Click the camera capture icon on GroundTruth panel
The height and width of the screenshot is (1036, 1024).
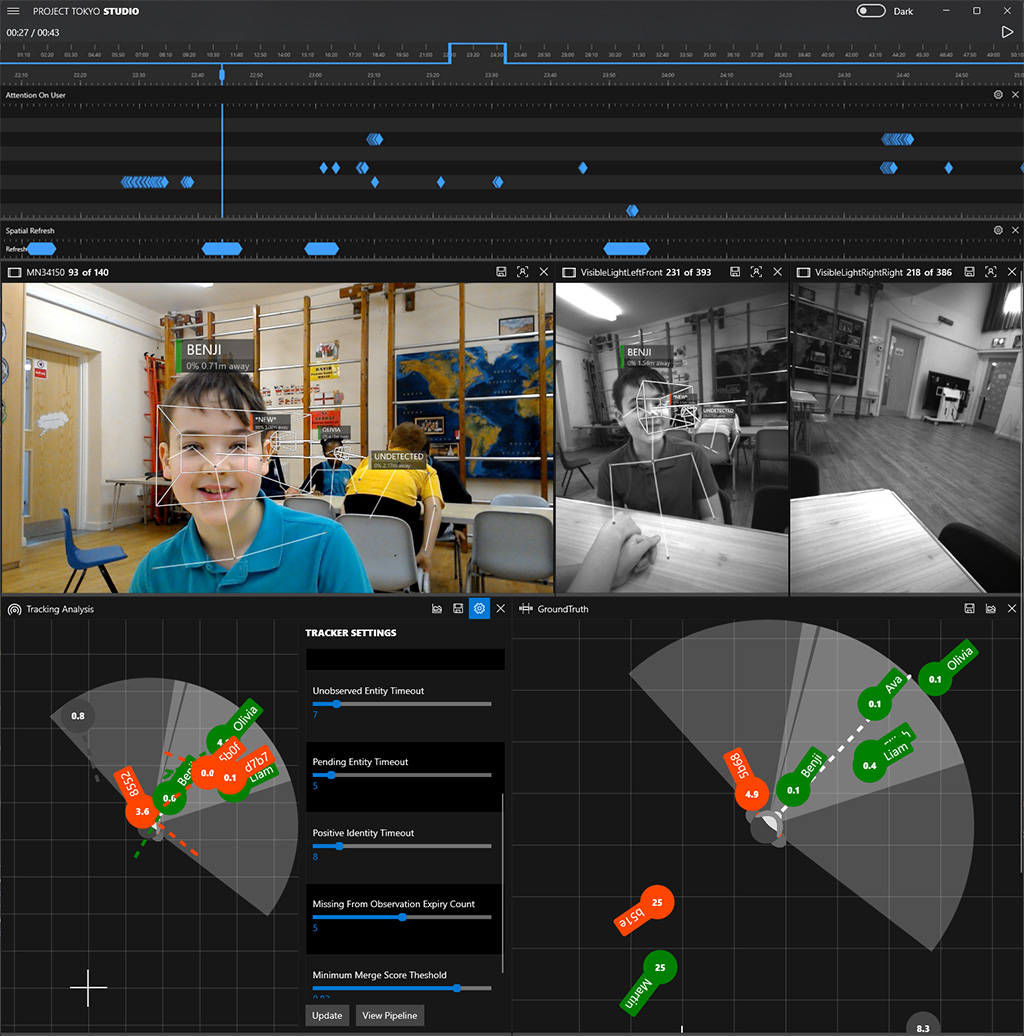click(x=989, y=608)
